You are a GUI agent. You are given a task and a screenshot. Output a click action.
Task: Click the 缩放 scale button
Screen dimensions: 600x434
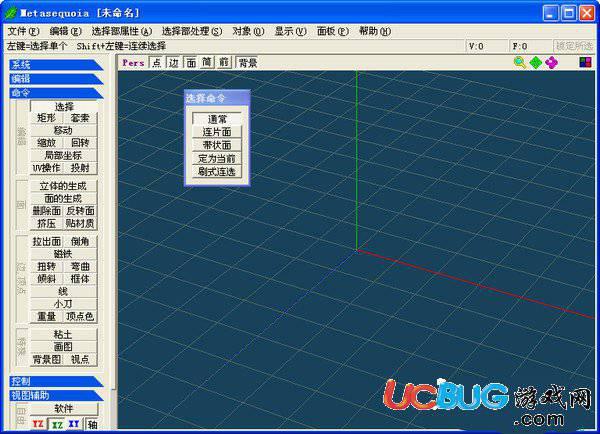point(47,143)
